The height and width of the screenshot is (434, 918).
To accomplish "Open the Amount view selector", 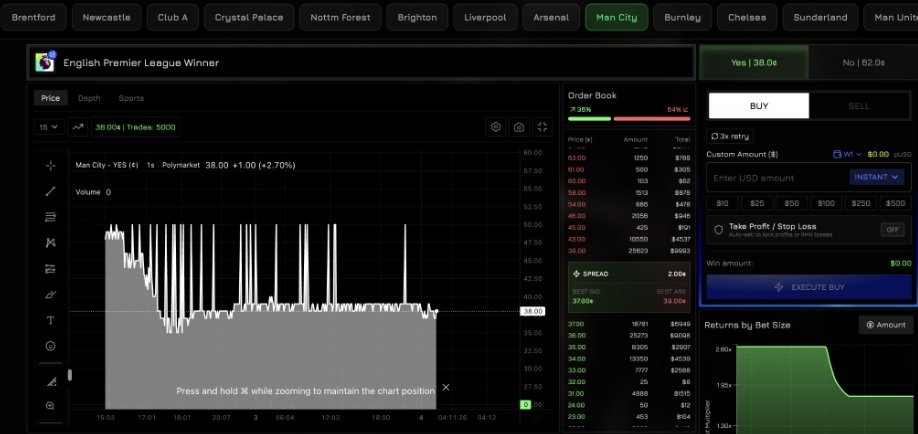I will pos(886,324).
